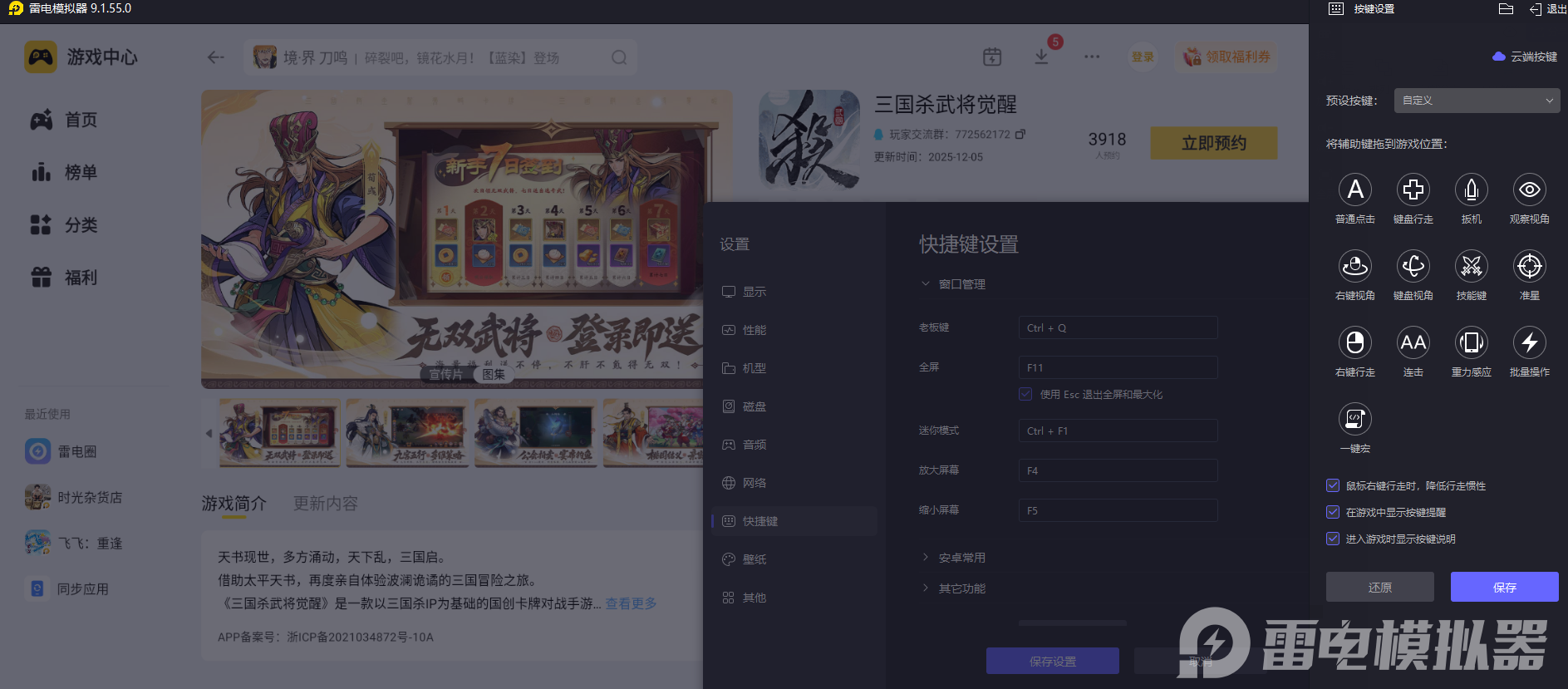Toggle 使用 Esc 退出全屏和最大化 checkbox
The width and height of the screenshot is (1568, 689).
[1025, 394]
